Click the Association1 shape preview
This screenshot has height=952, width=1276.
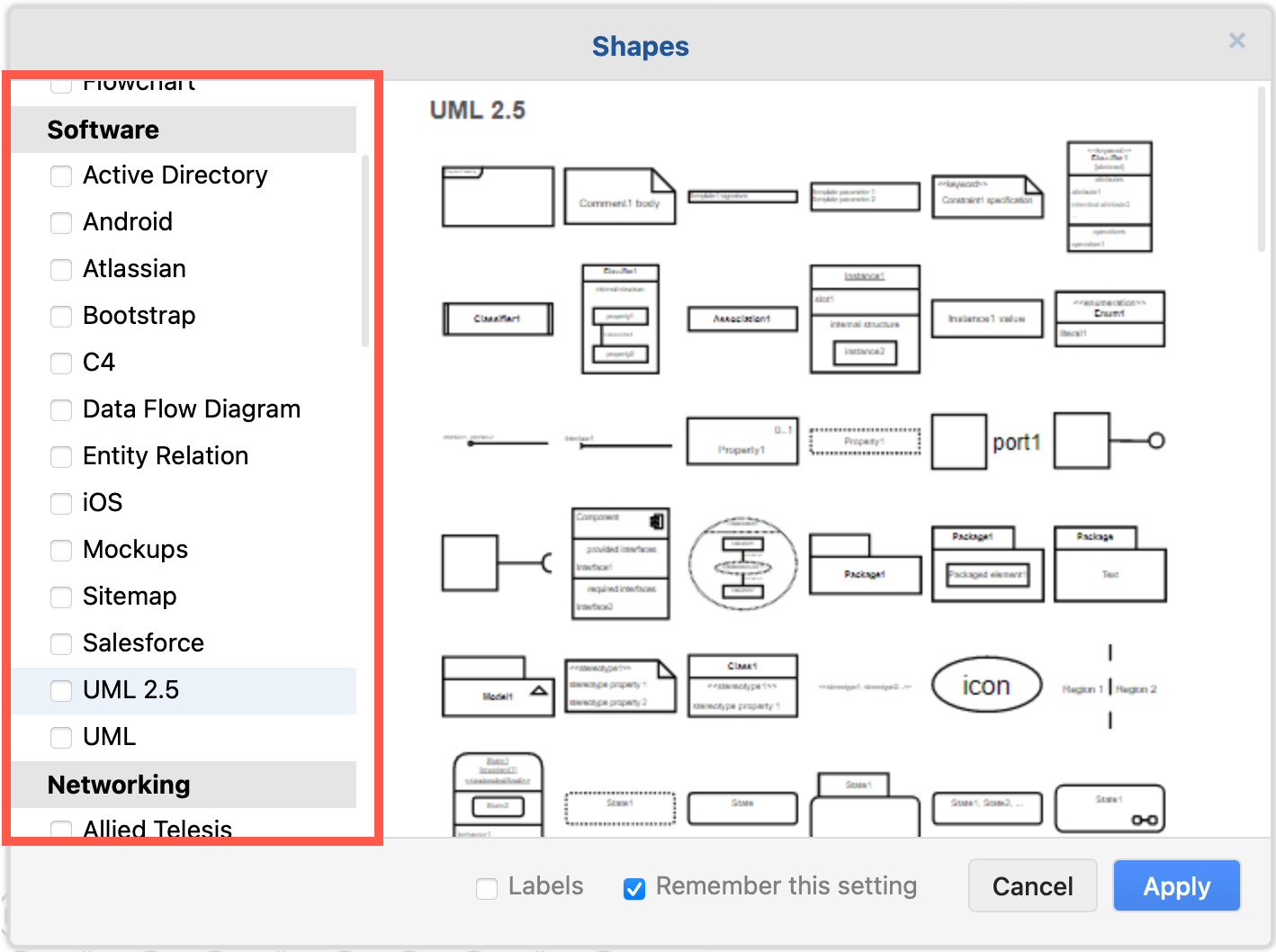[741, 319]
